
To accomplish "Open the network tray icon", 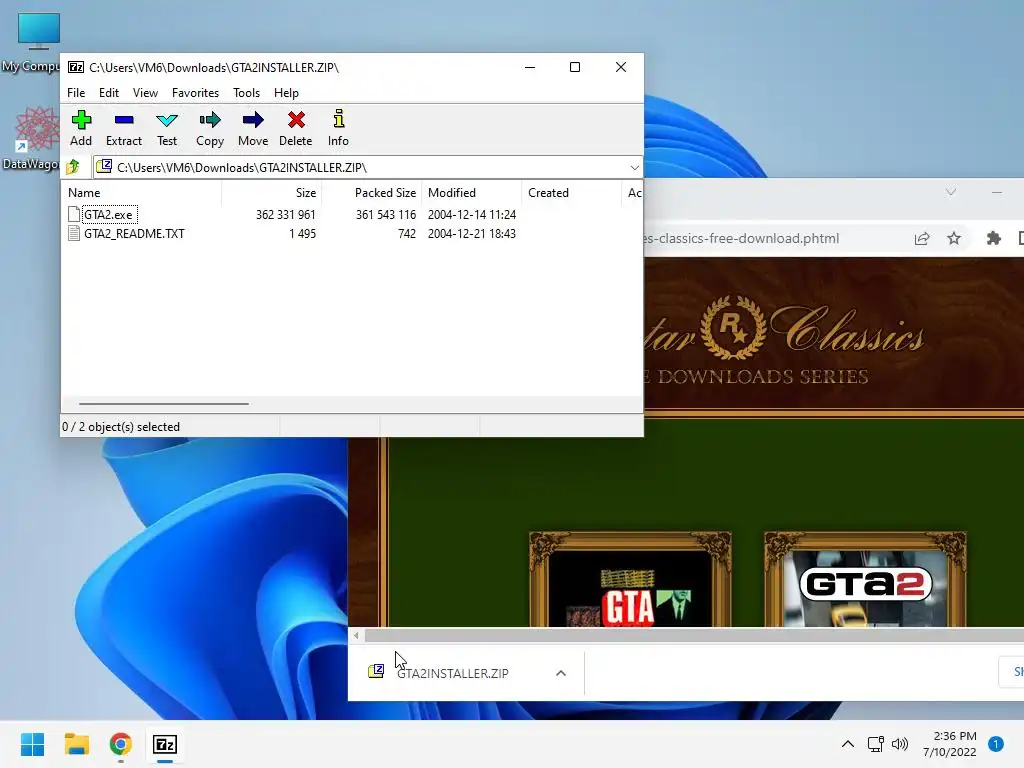I will [x=875, y=744].
